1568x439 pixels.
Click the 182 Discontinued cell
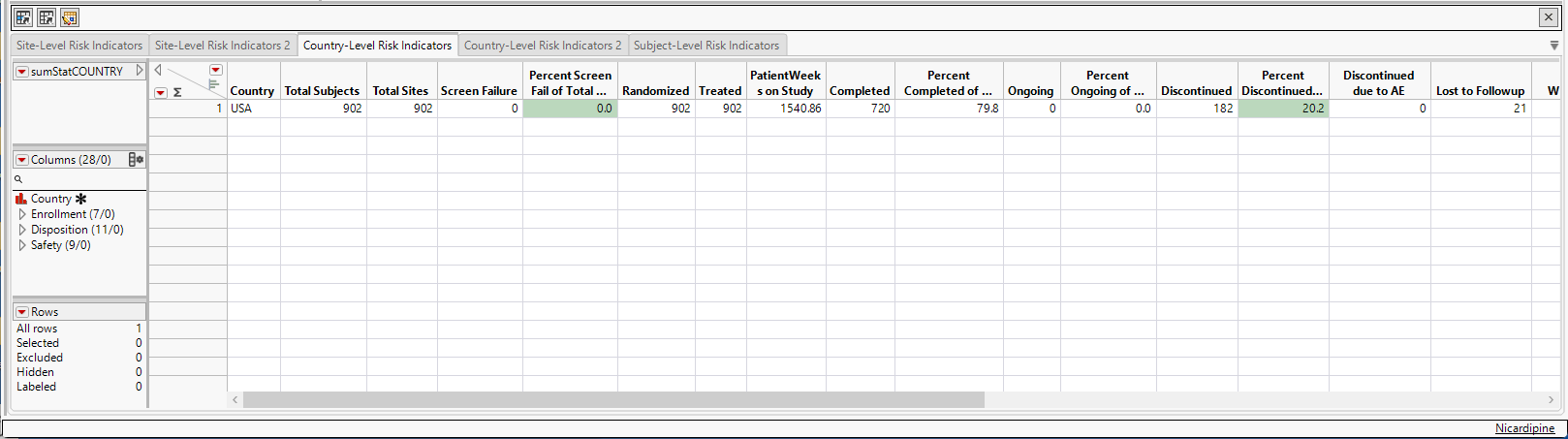coord(1197,109)
